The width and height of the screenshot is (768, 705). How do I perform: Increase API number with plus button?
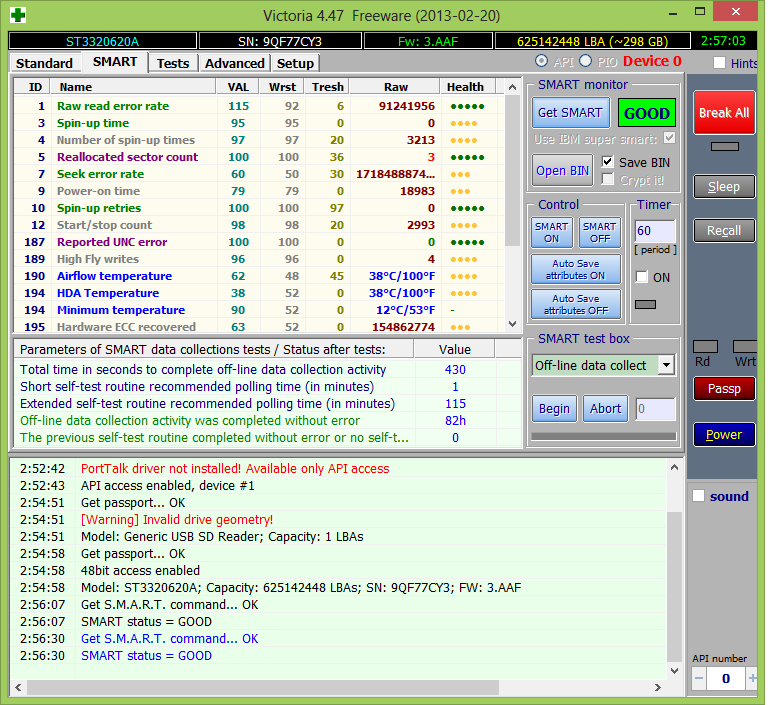click(752, 679)
